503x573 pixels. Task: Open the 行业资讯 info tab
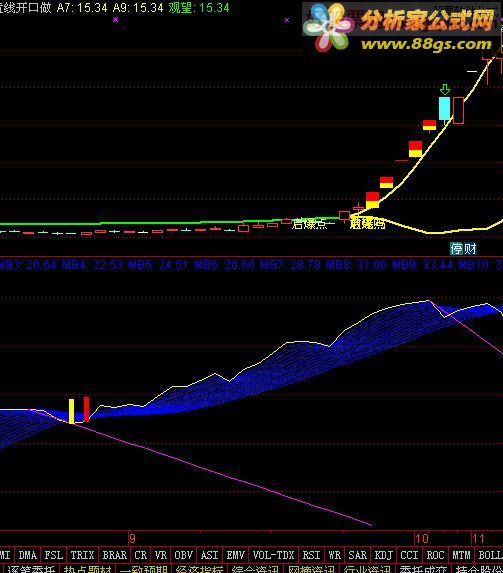(x=367, y=569)
